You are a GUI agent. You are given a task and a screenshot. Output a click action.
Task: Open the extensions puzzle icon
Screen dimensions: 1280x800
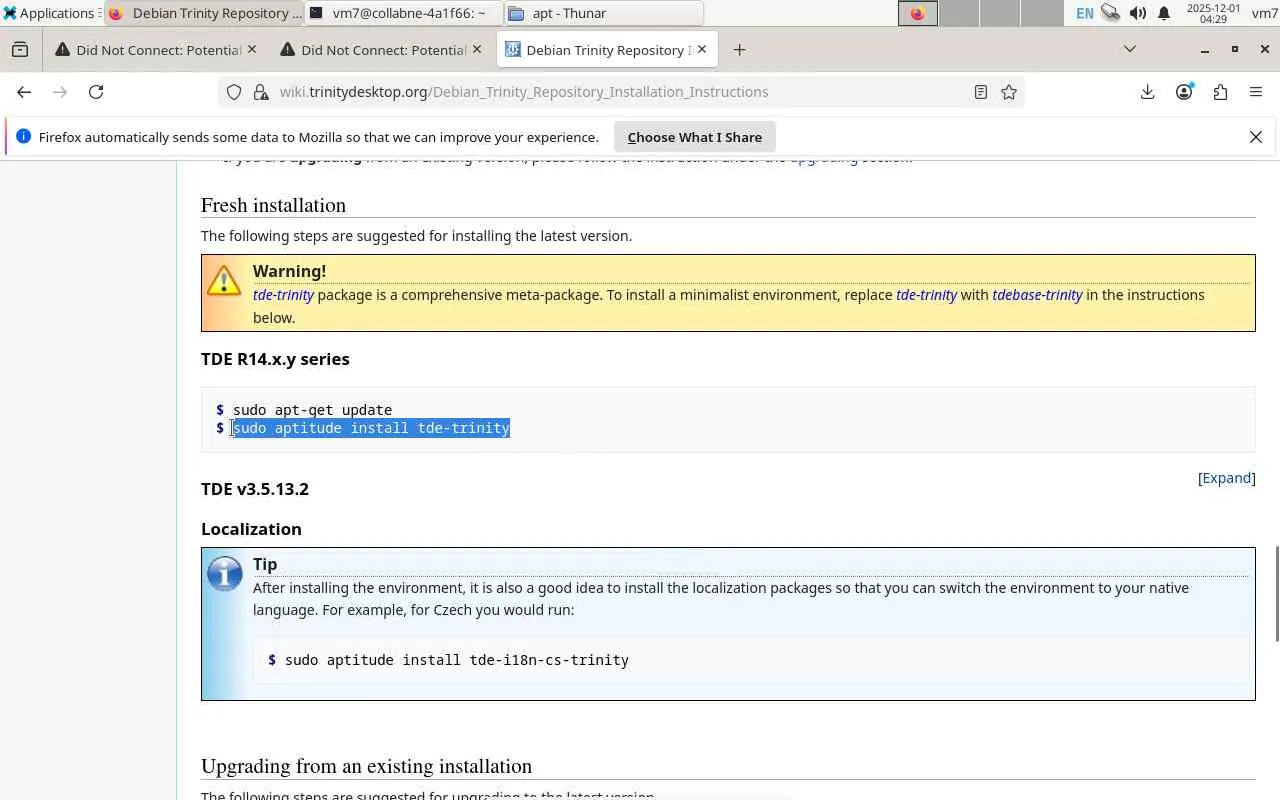point(1220,92)
